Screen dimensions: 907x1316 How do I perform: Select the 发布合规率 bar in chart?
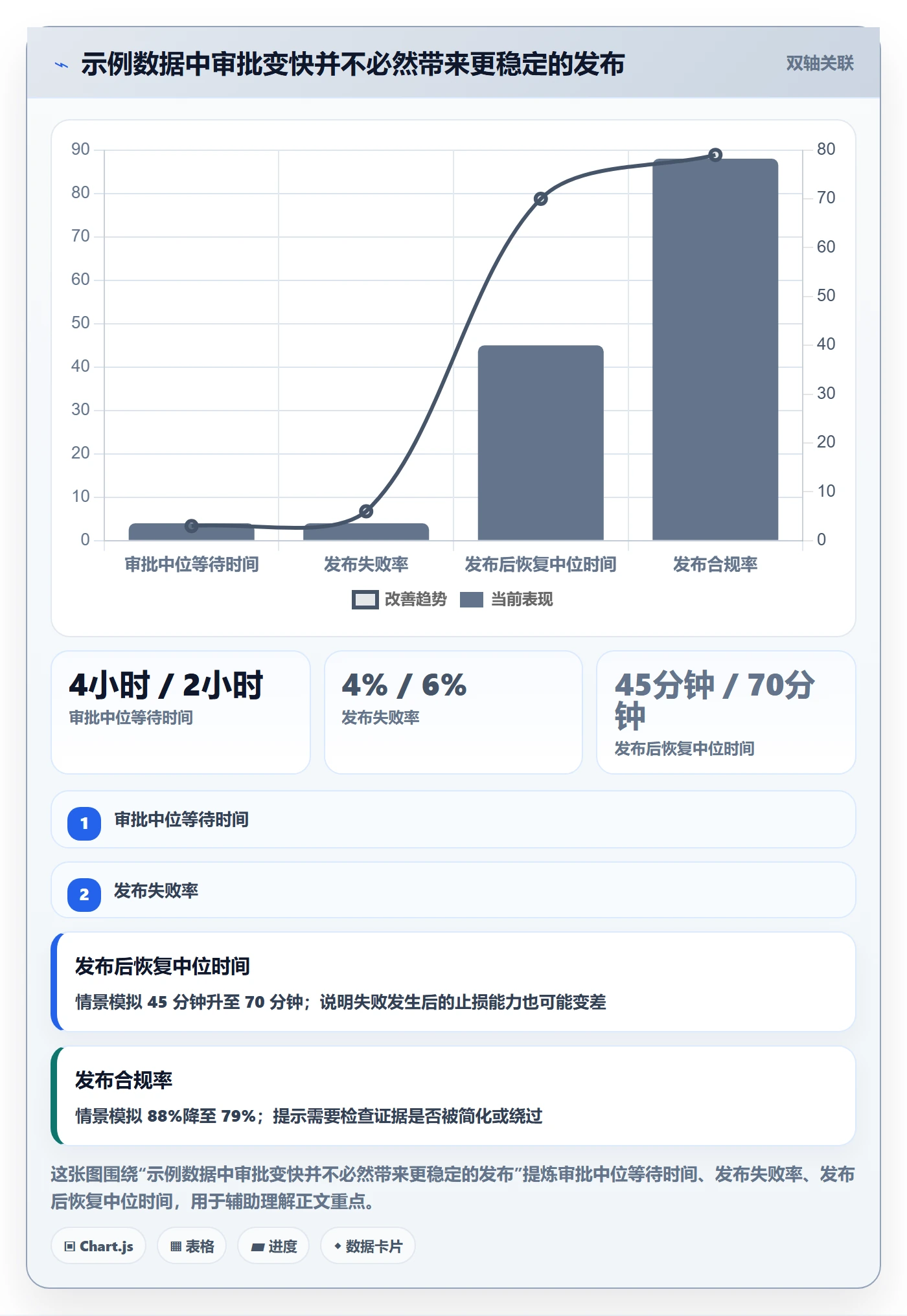tap(715, 349)
